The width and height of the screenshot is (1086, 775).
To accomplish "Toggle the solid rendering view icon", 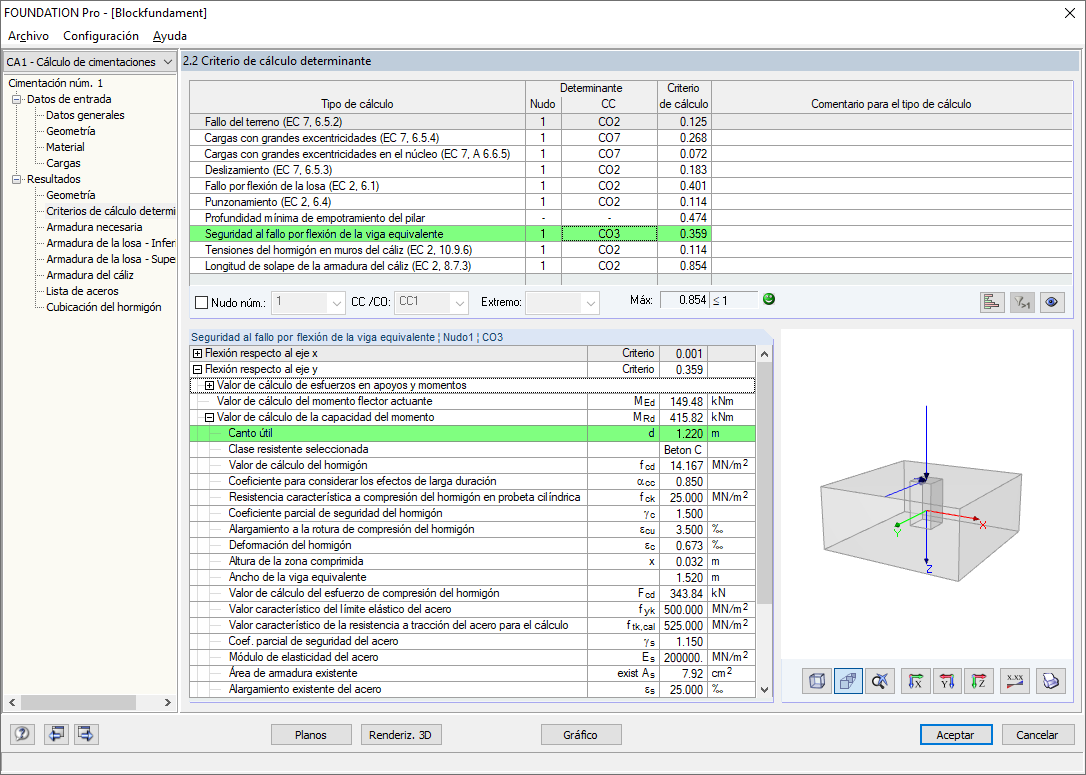I will [848, 681].
